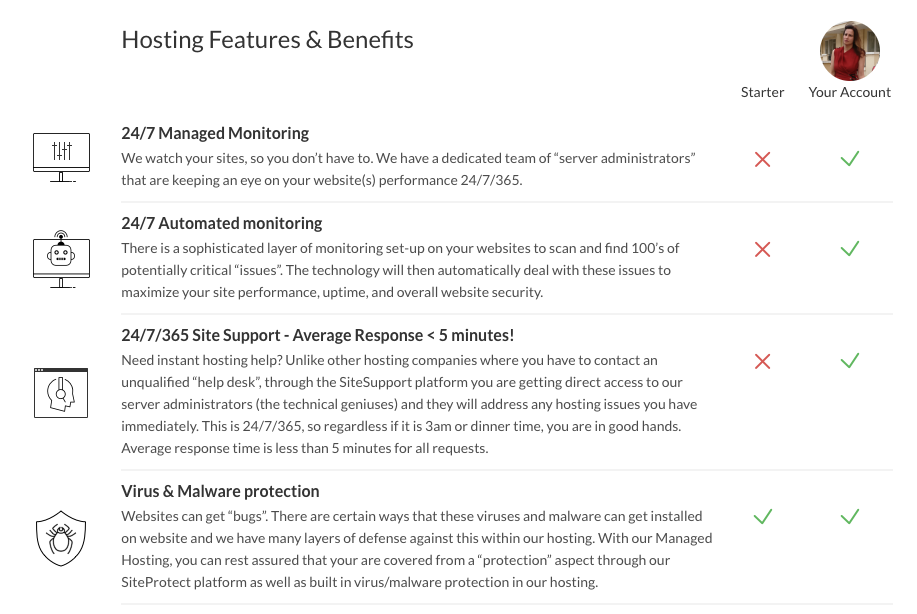Click the profile photo above Your Account
This screenshot has height=614, width=917.
coord(849,51)
